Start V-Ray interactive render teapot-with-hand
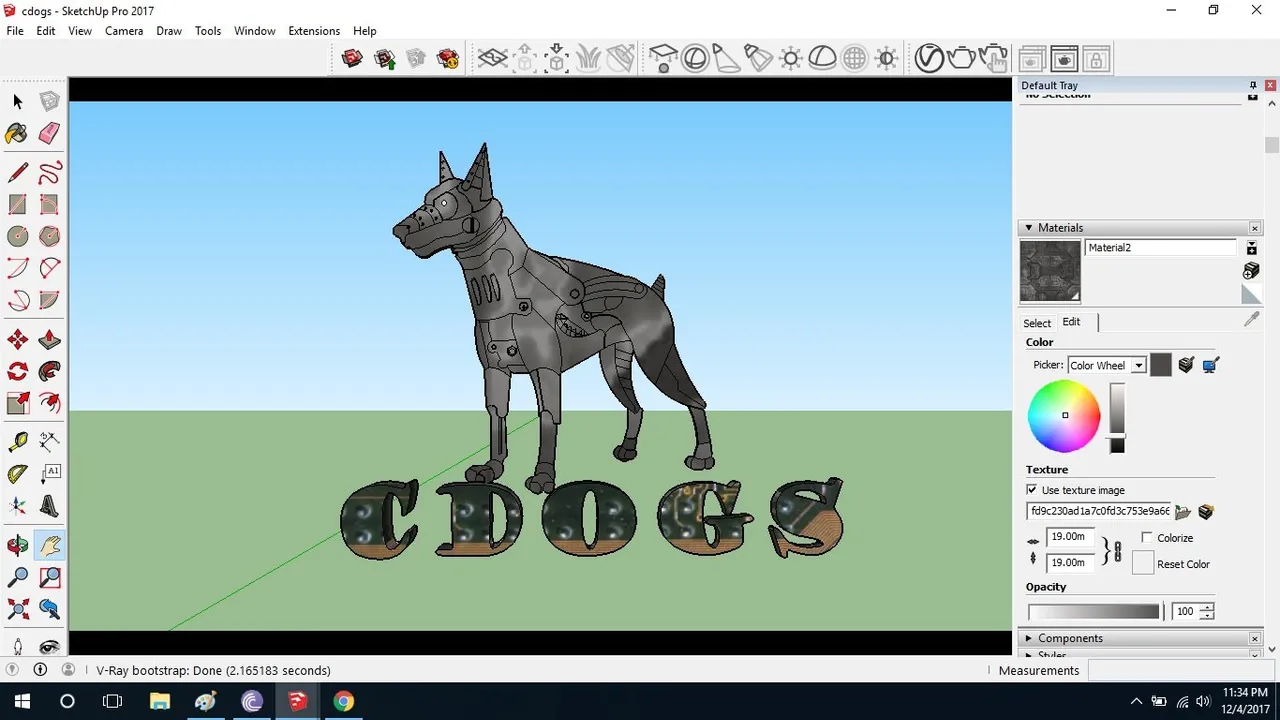1280x720 pixels. [992, 58]
